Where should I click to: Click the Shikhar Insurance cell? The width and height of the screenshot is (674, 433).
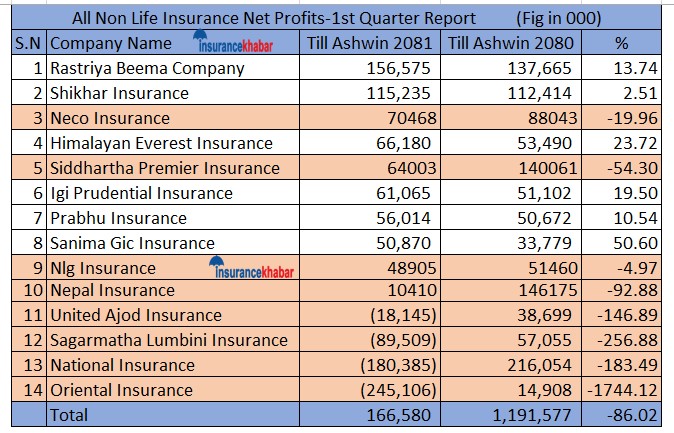coord(119,93)
